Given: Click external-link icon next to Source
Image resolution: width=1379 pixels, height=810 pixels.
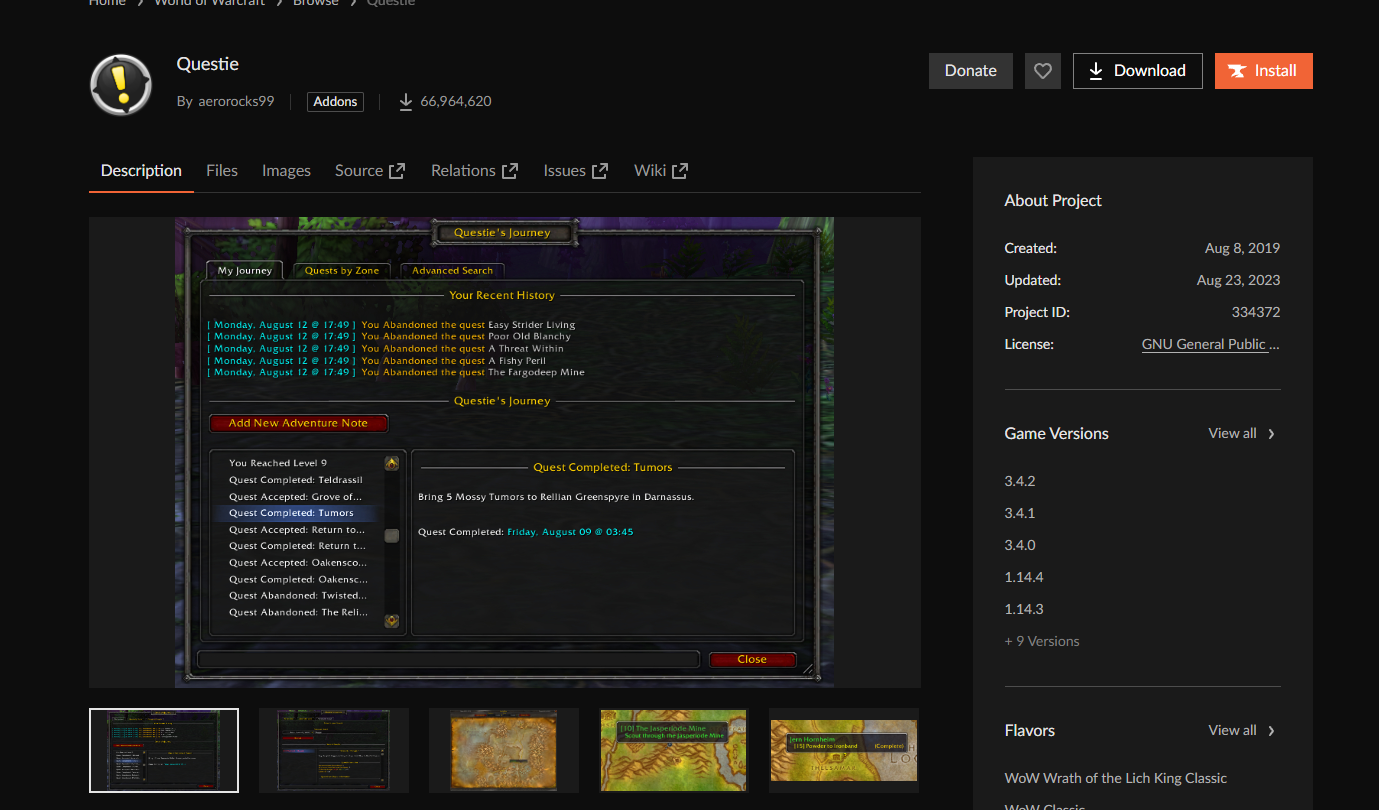Looking at the screenshot, I should click(x=397, y=171).
